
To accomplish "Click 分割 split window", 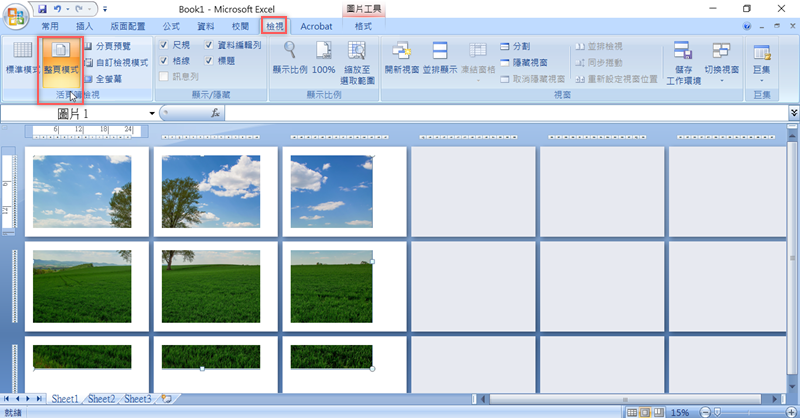I will click(x=515, y=46).
